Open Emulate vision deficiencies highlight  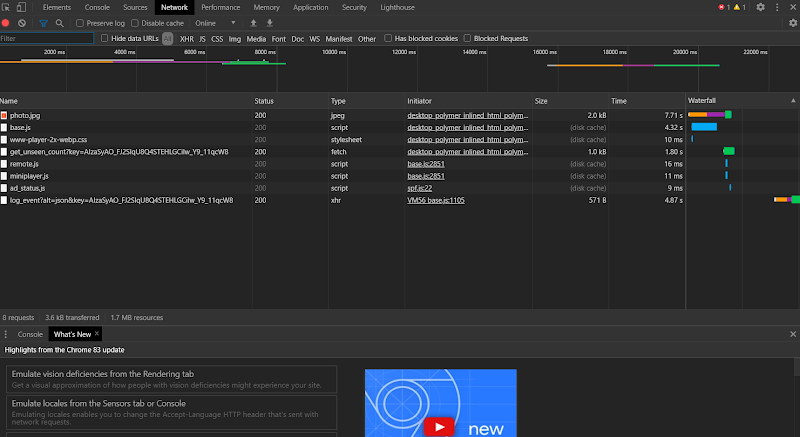click(x=171, y=379)
